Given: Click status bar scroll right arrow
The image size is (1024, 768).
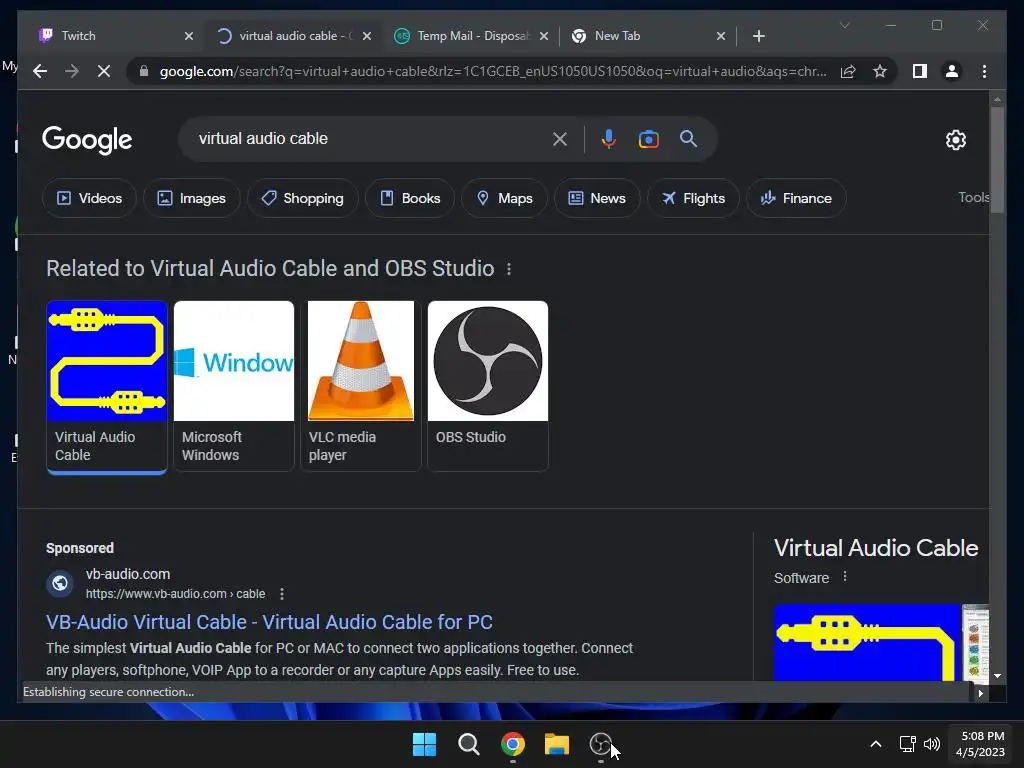Looking at the screenshot, I should 980,694.
